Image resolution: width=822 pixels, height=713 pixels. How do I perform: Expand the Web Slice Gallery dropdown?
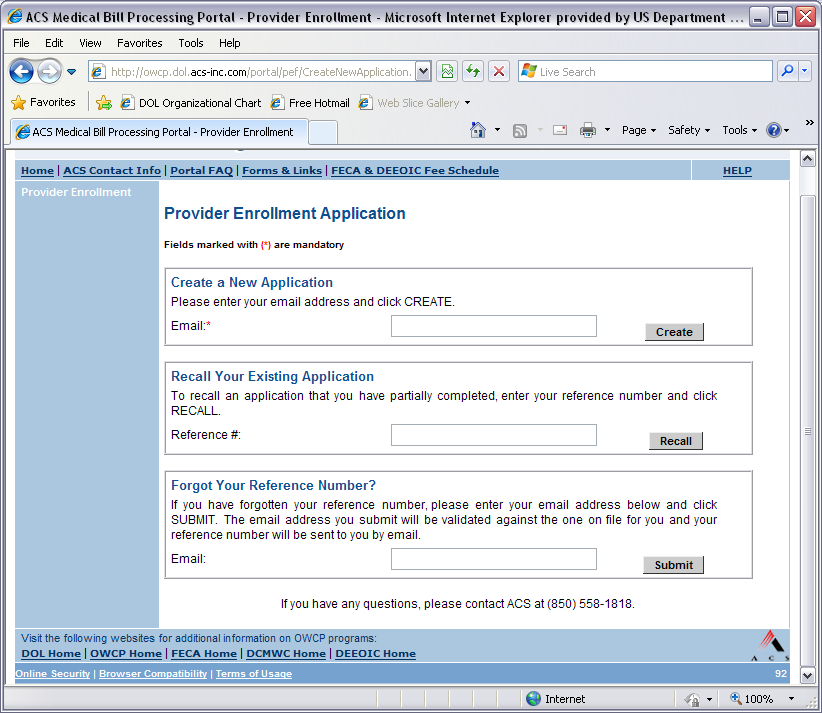467,103
